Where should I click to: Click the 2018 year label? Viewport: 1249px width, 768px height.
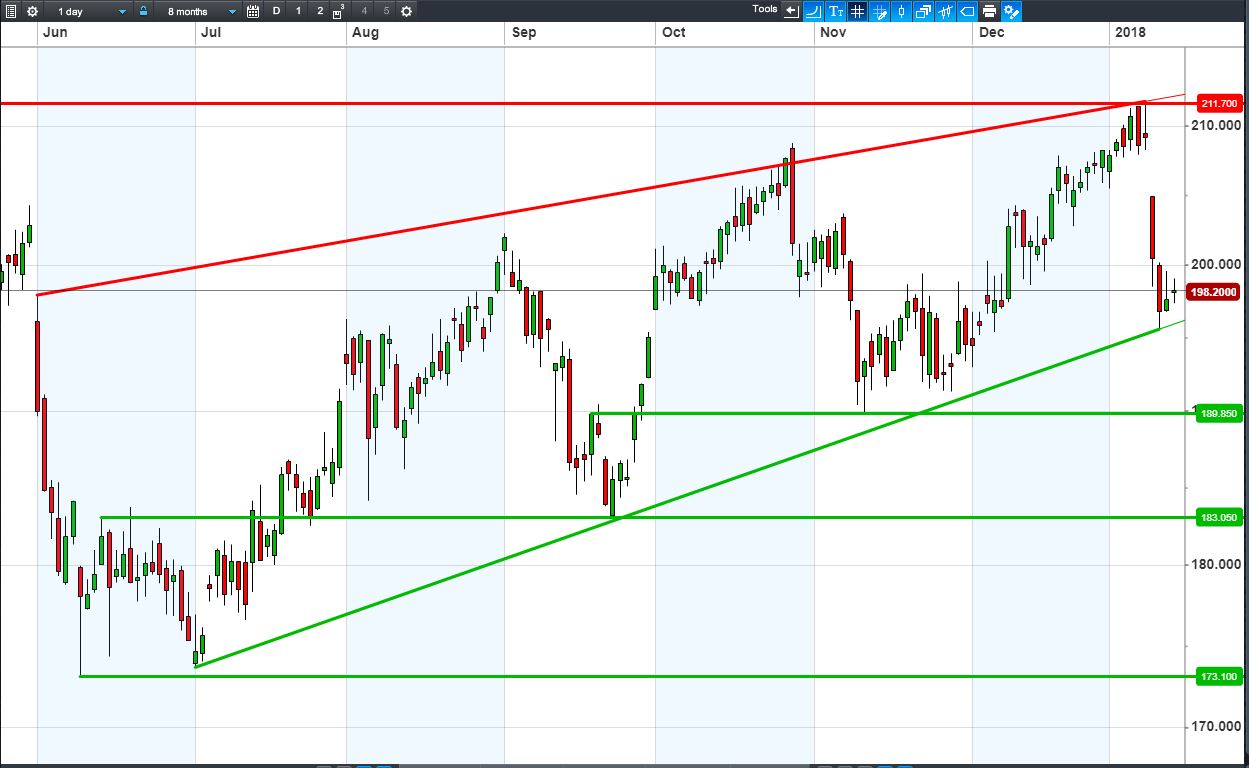1131,33
